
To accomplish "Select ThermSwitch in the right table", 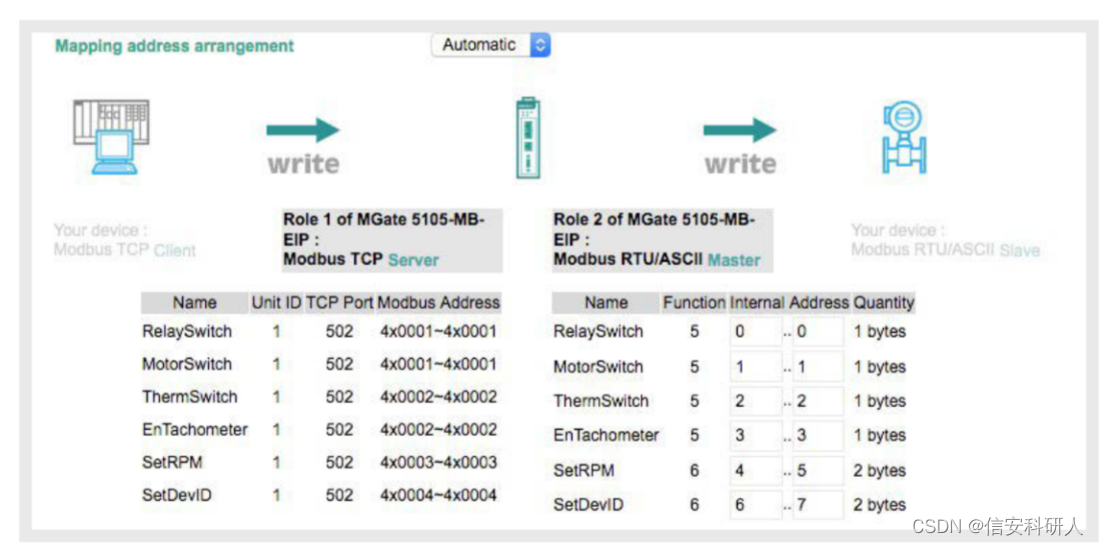I will click(601, 401).
